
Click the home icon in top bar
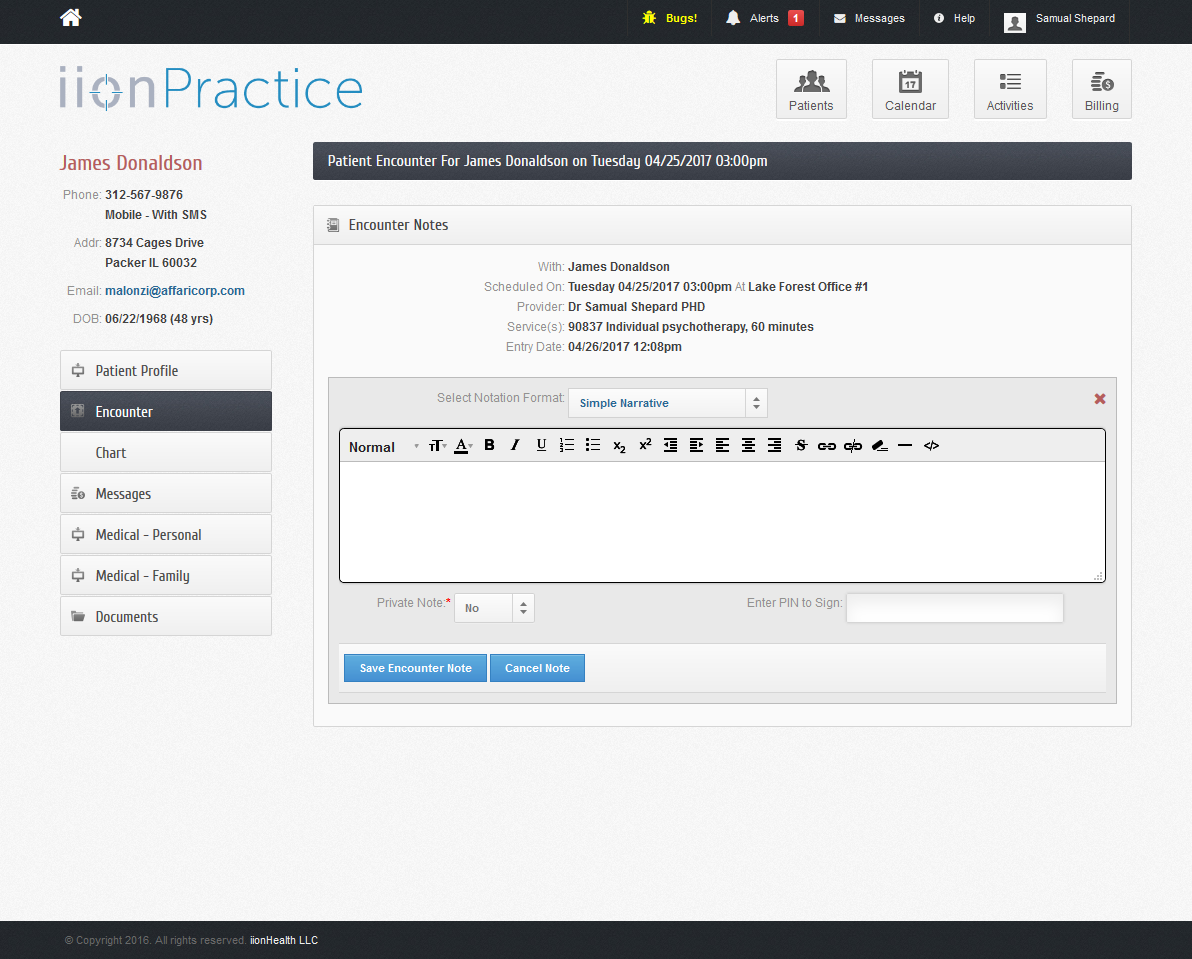click(71, 18)
